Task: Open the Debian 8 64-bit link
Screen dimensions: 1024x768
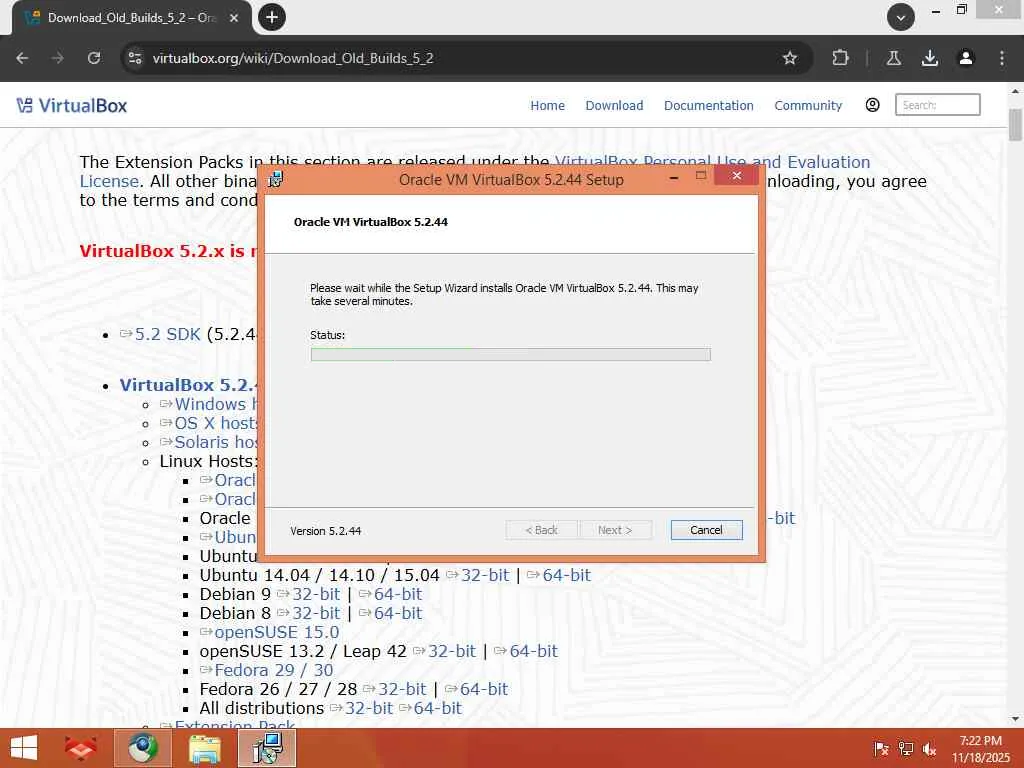Action: [x=397, y=613]
